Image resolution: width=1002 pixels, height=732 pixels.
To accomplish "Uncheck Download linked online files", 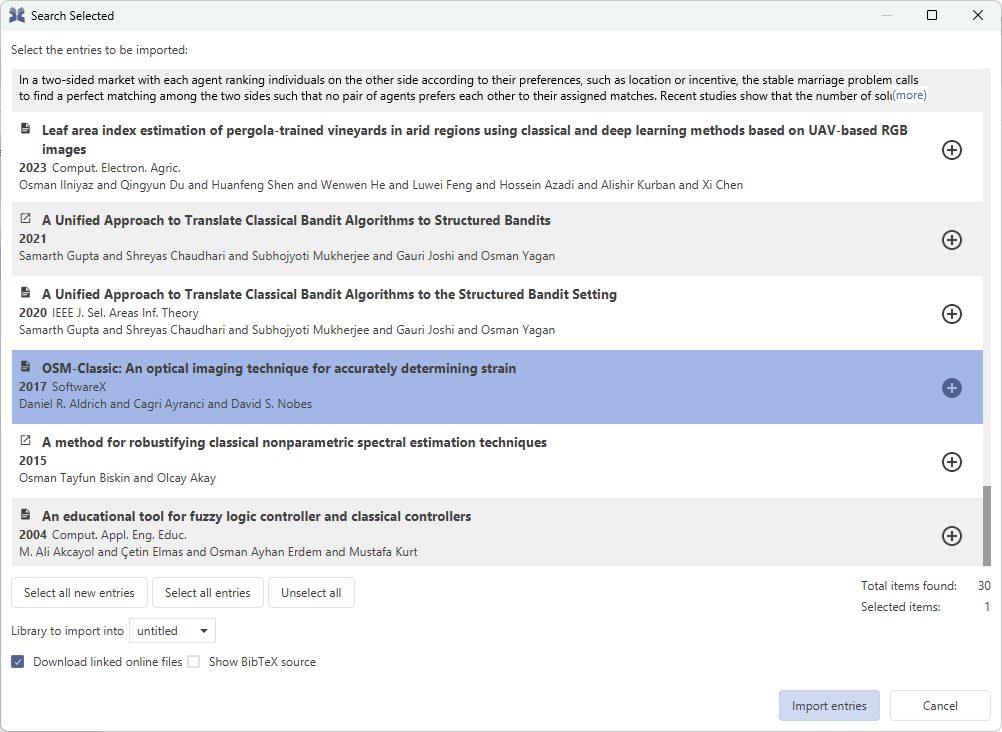I will pyautogui.click(x=18, y=662).
